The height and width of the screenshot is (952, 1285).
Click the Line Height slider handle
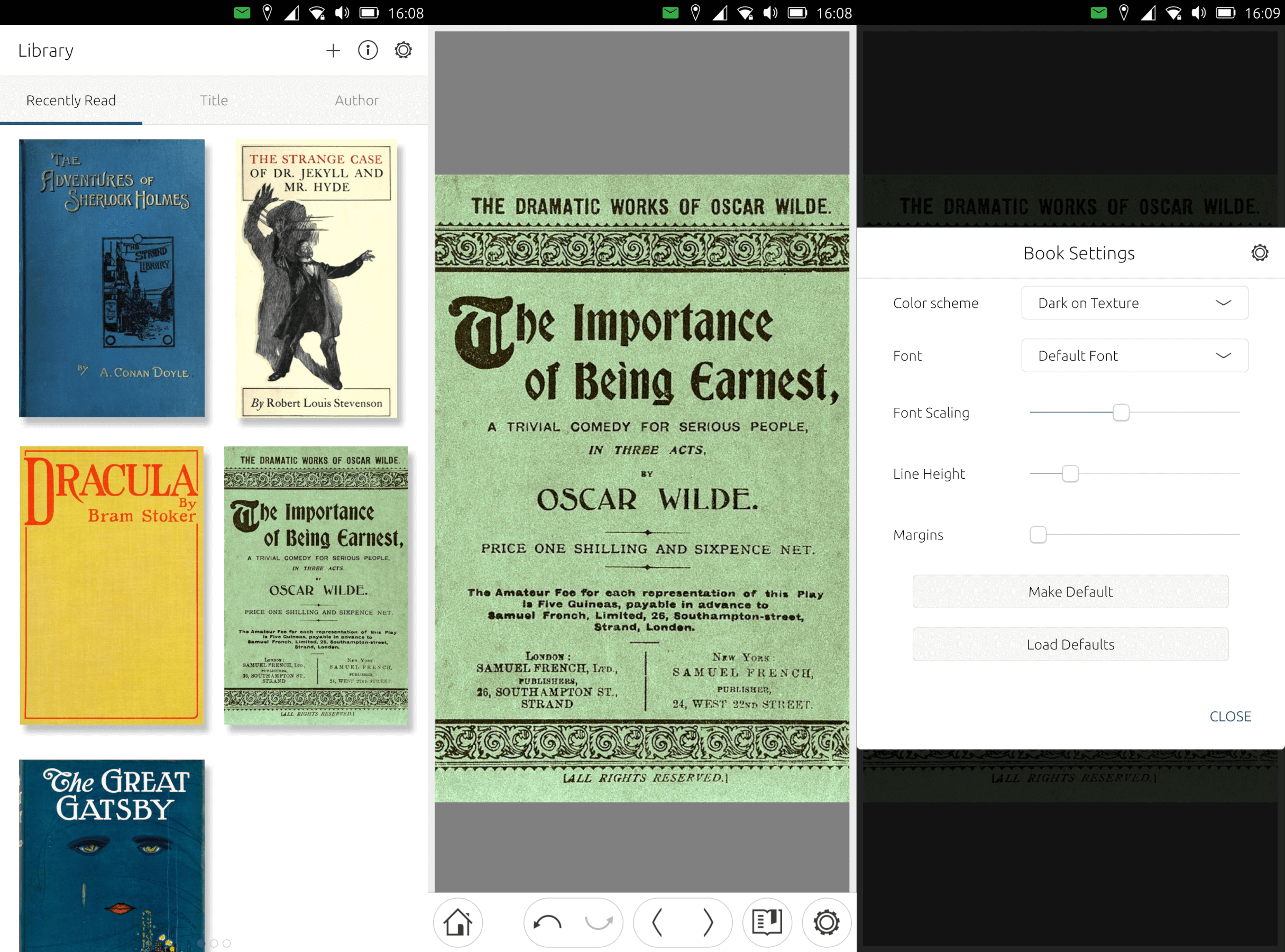[x=1070, y=474]
